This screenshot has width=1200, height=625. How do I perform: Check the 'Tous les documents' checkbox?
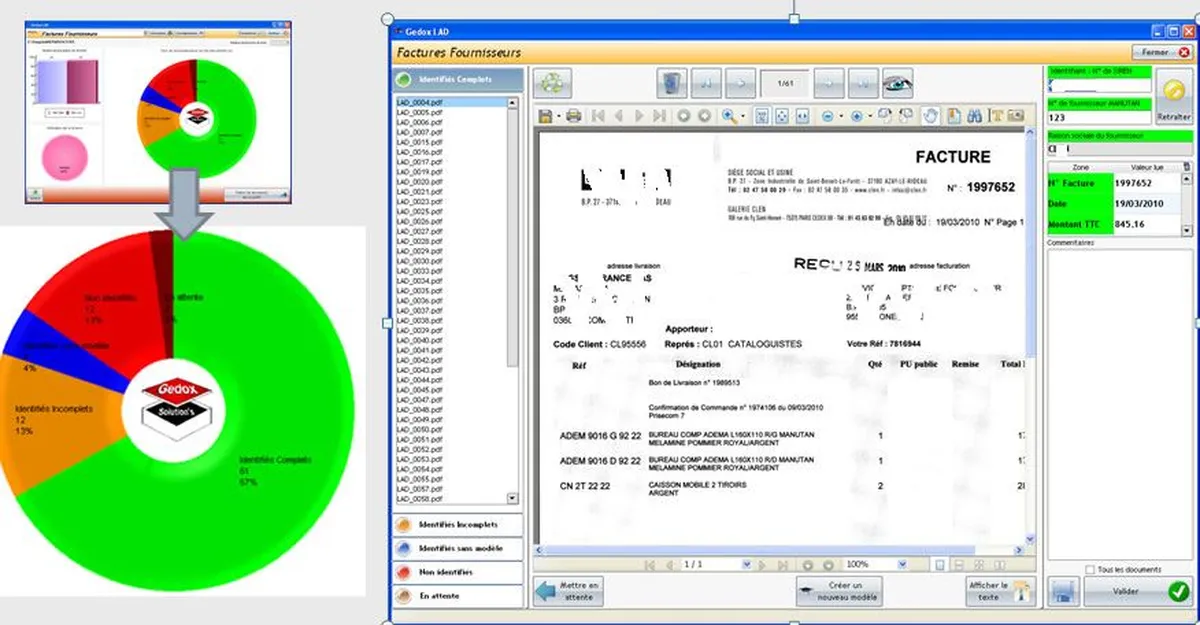1089,570
